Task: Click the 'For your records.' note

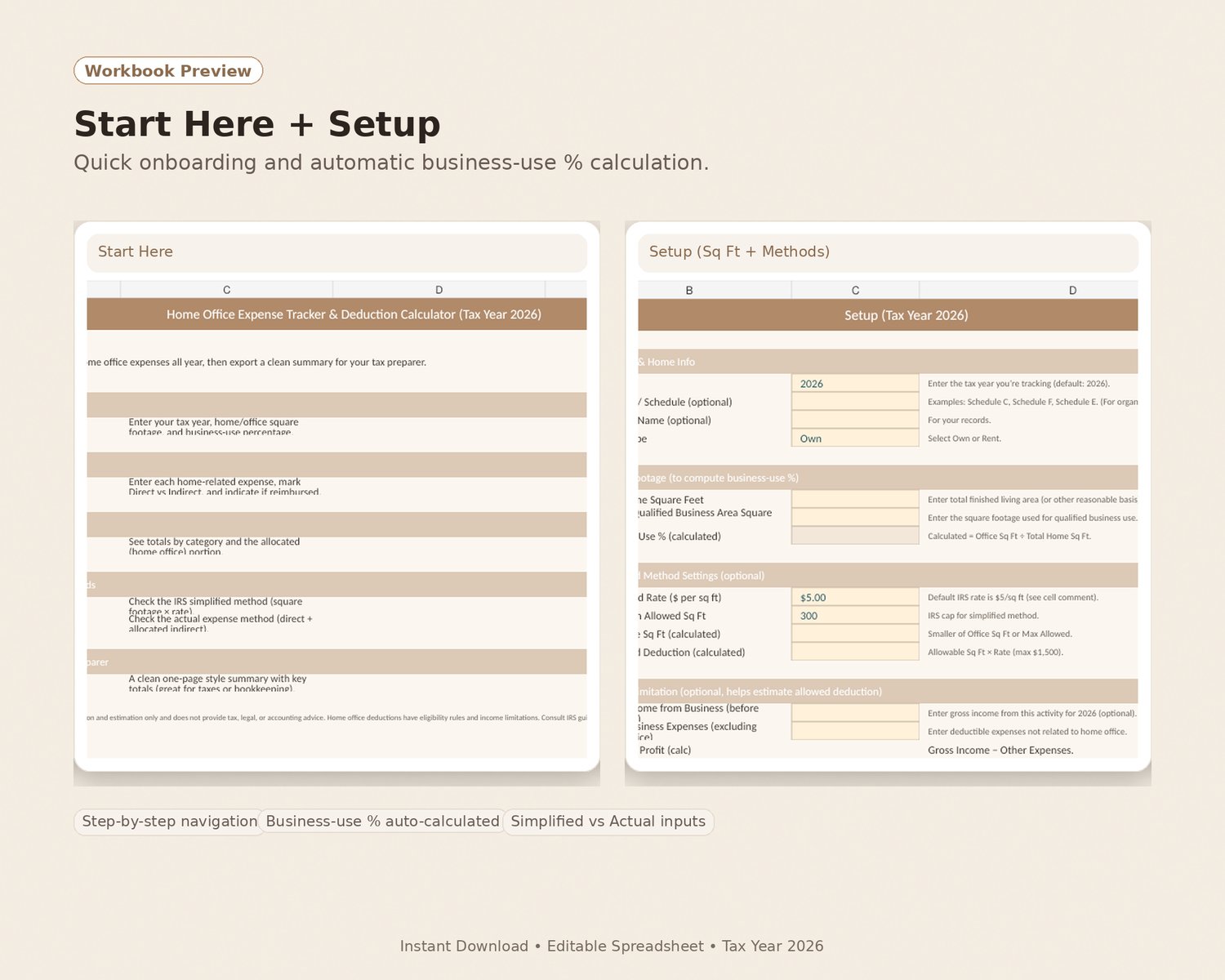Action: [x=959, y=421]
